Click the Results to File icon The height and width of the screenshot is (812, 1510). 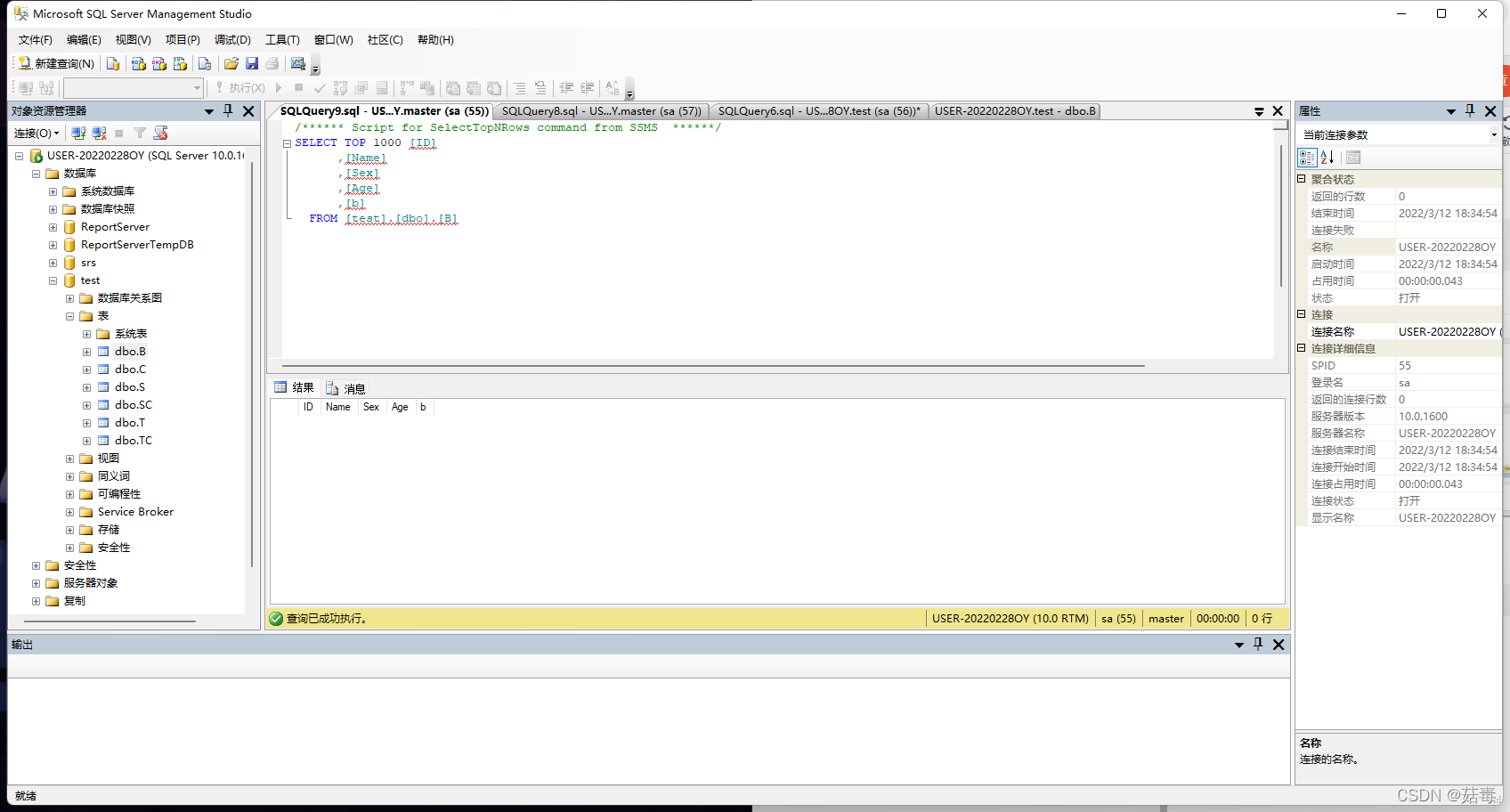(494, 88)
